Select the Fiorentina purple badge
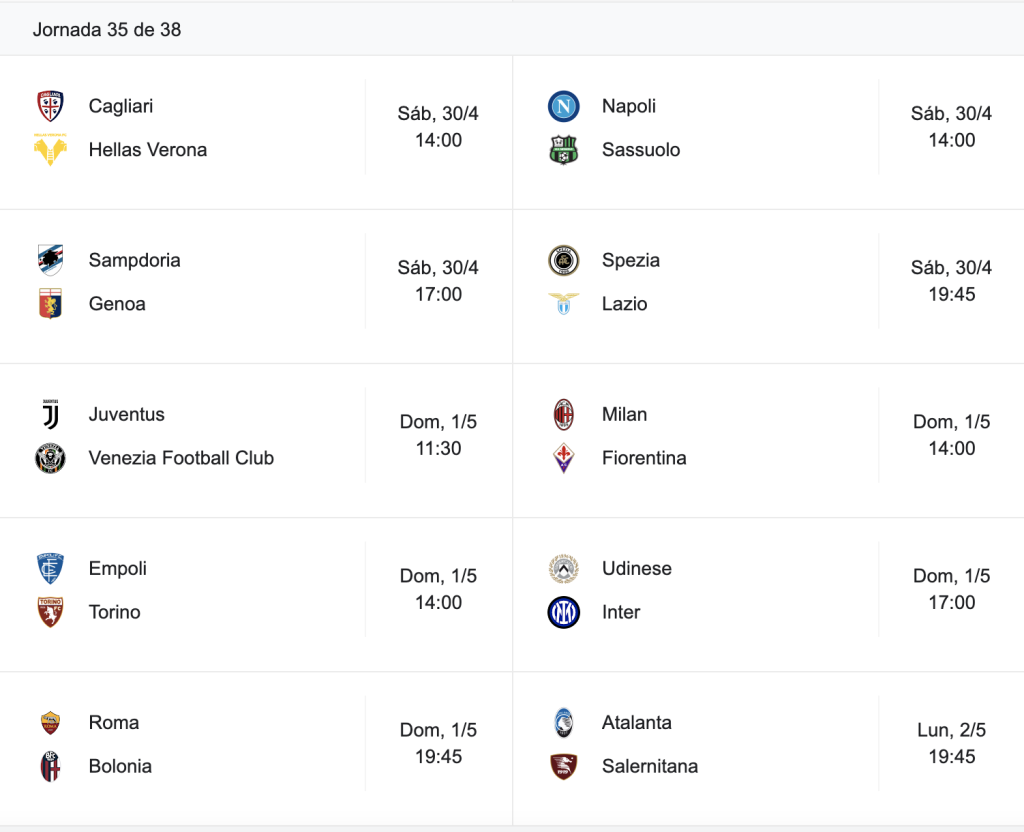Viewport: 1024px width, 832px height. click(x=564, y=458)
